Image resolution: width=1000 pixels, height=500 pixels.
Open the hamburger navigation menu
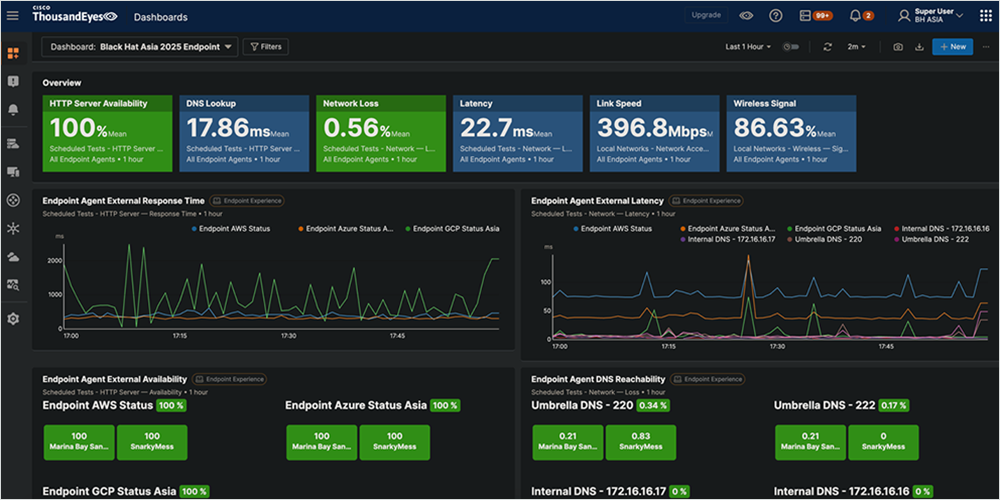click(13, 16)
